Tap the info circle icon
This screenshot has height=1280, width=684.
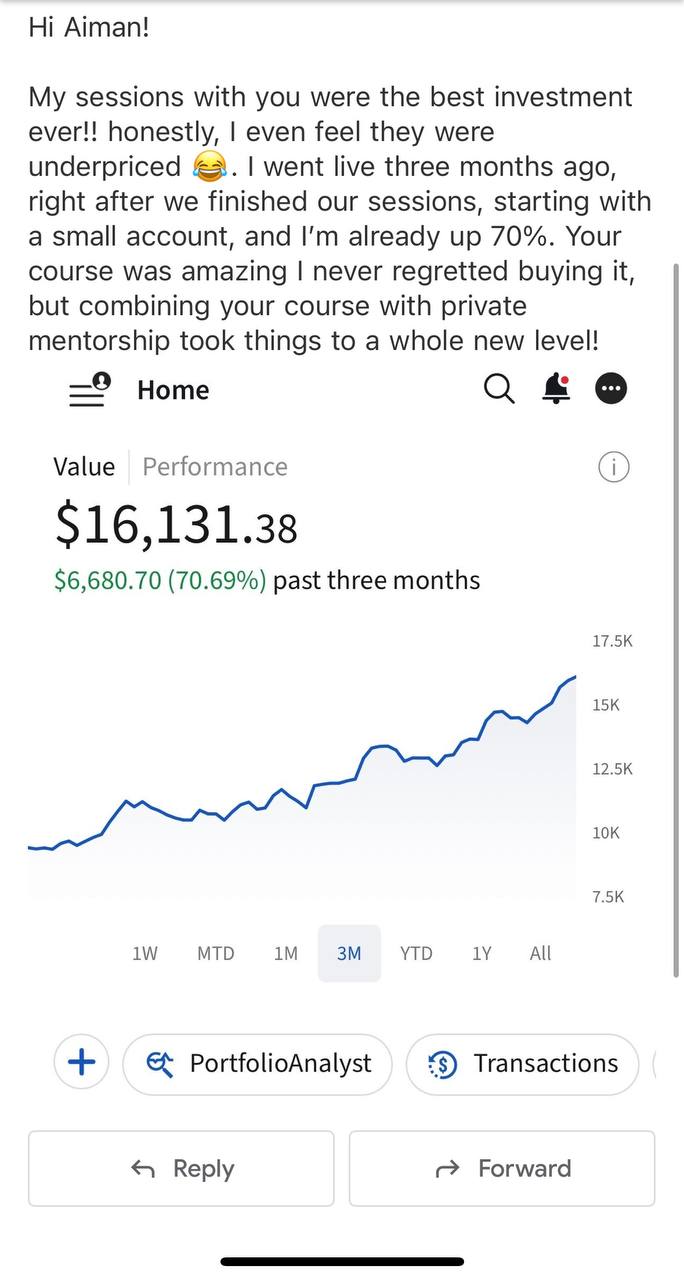[x=613, y=467]
